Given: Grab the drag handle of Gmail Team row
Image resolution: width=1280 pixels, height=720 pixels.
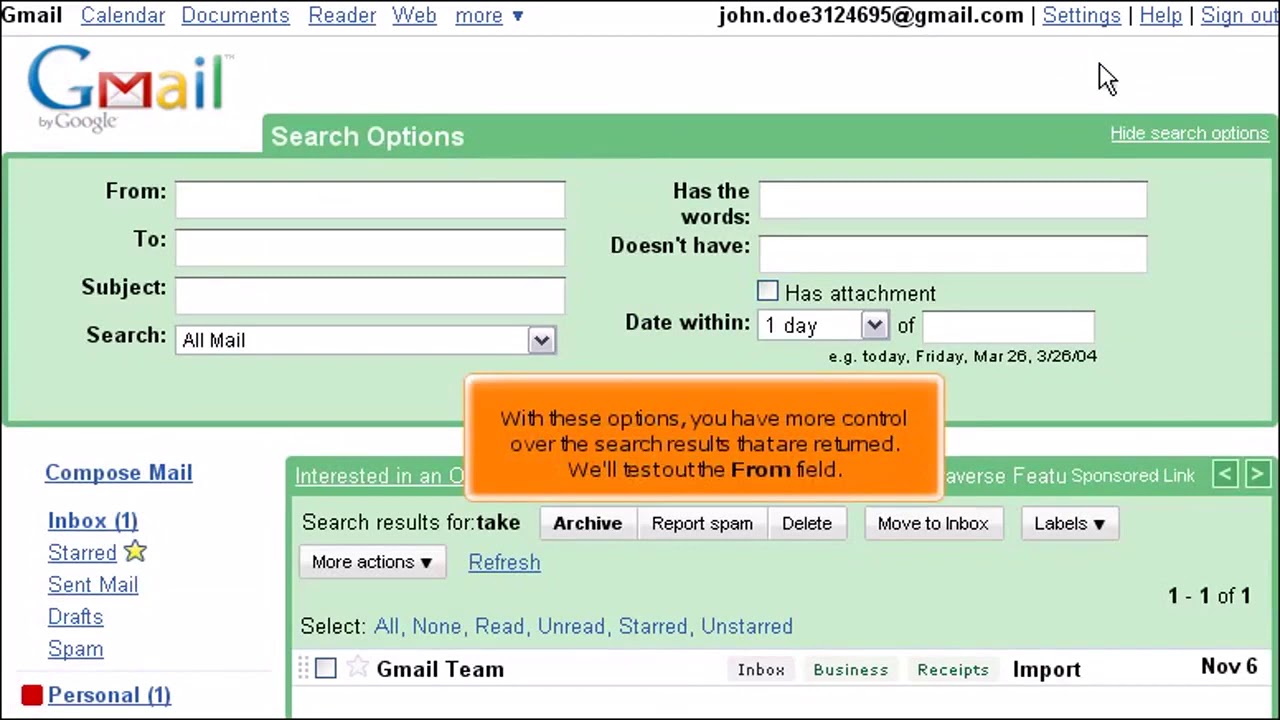Looking at the screenshot, I should click(303, 668).
